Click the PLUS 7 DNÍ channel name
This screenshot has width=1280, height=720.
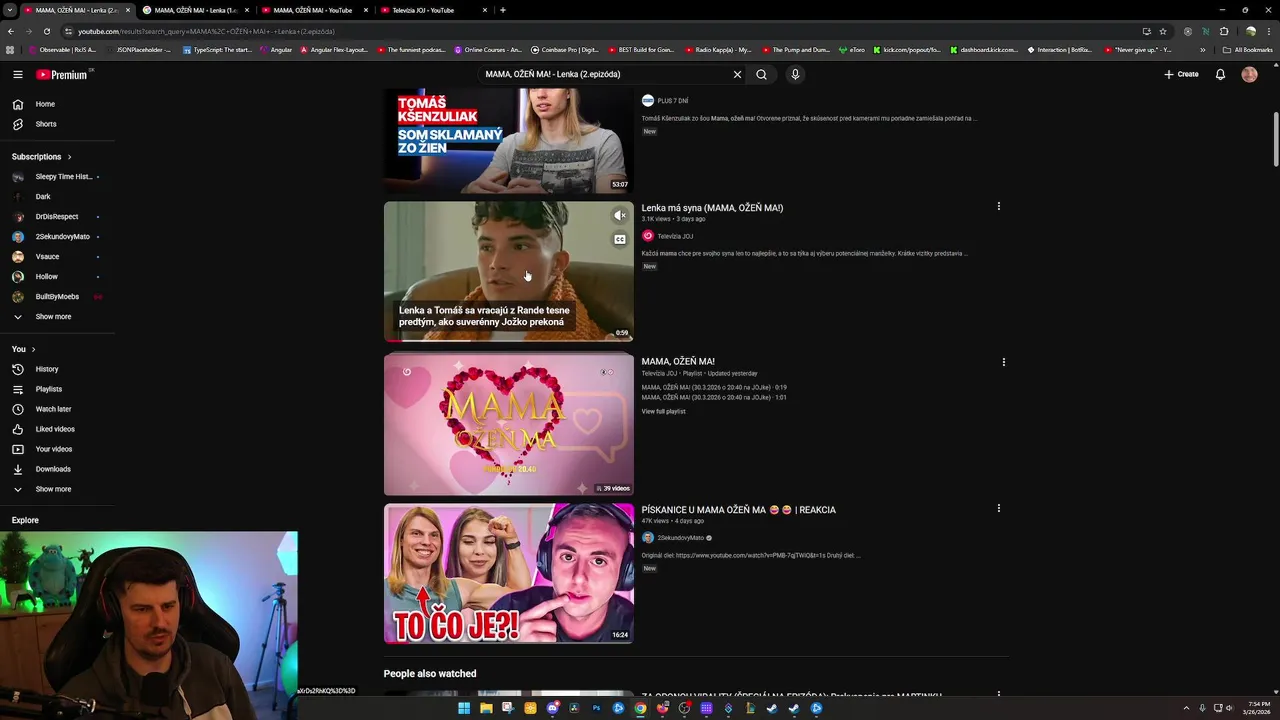[673, 101]
